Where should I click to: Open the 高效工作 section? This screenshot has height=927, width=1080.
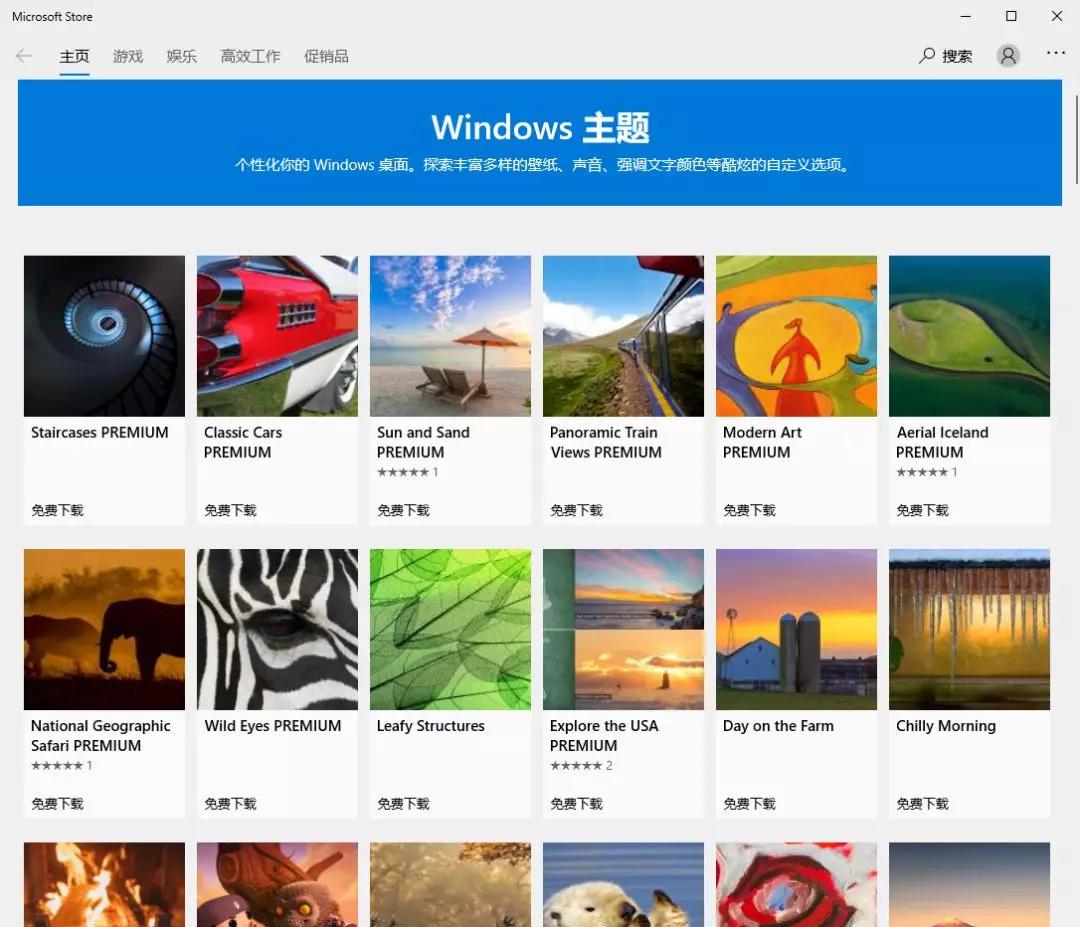point(250,56)
